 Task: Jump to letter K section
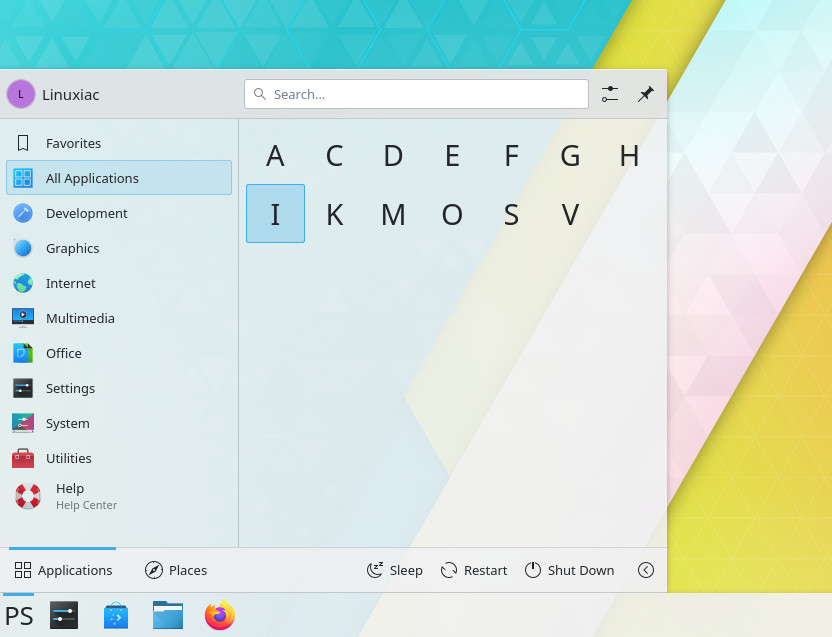[x=334, y=214]
